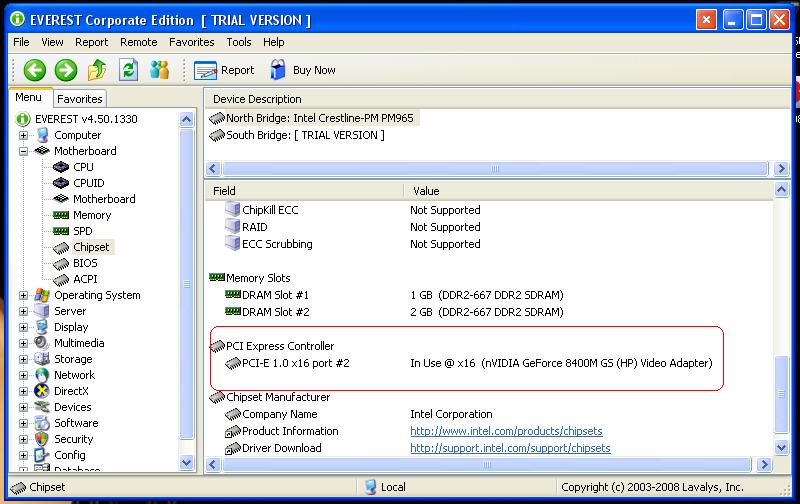Click the device description horizontal scrollbar thumb
The image size is (800, 504).
click(494, 168)
